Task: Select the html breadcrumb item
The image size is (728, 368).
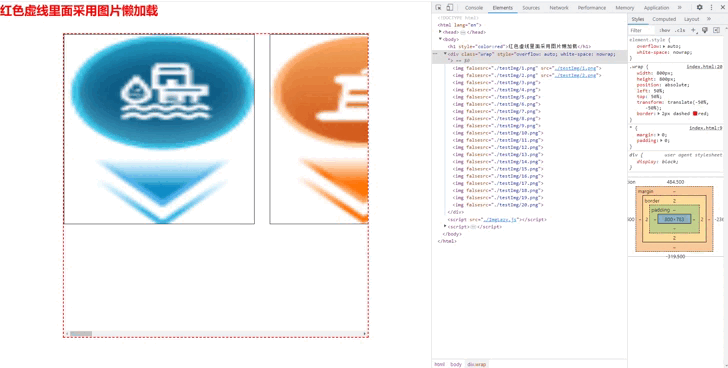Action: [439, 364]
